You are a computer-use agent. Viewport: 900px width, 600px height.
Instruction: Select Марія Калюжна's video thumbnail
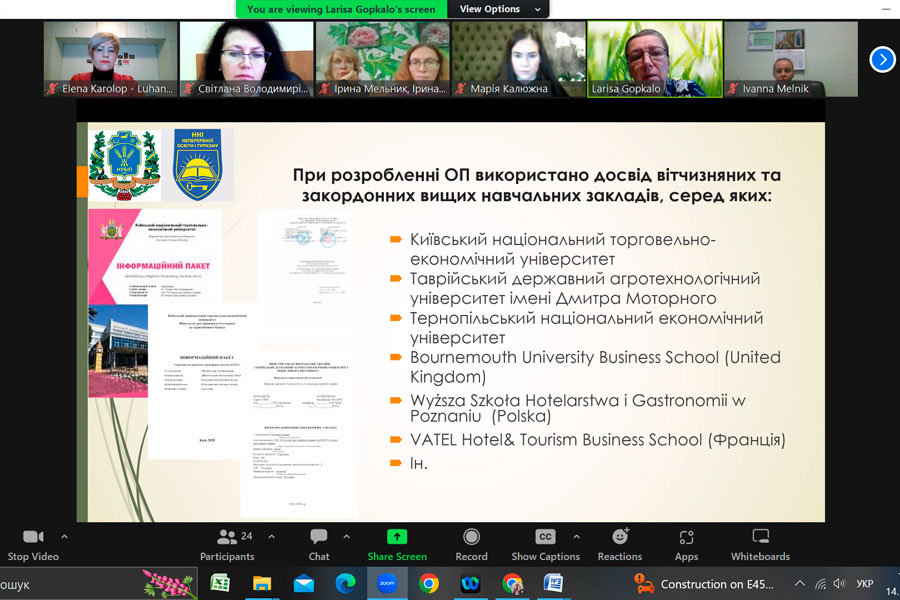click(x=518, y=59)
